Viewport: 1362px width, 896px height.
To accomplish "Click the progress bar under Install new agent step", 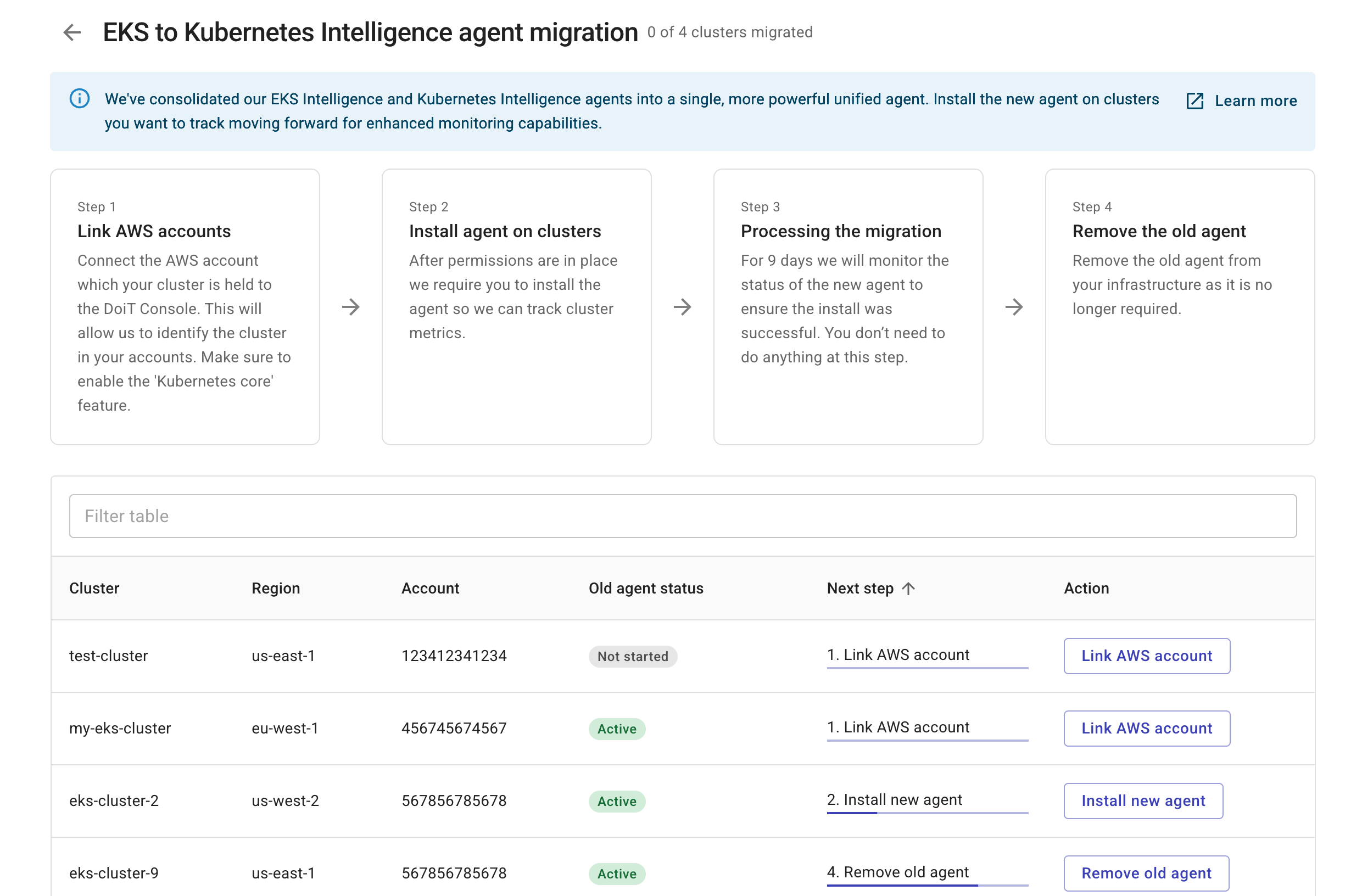I will tap(926, 813).
